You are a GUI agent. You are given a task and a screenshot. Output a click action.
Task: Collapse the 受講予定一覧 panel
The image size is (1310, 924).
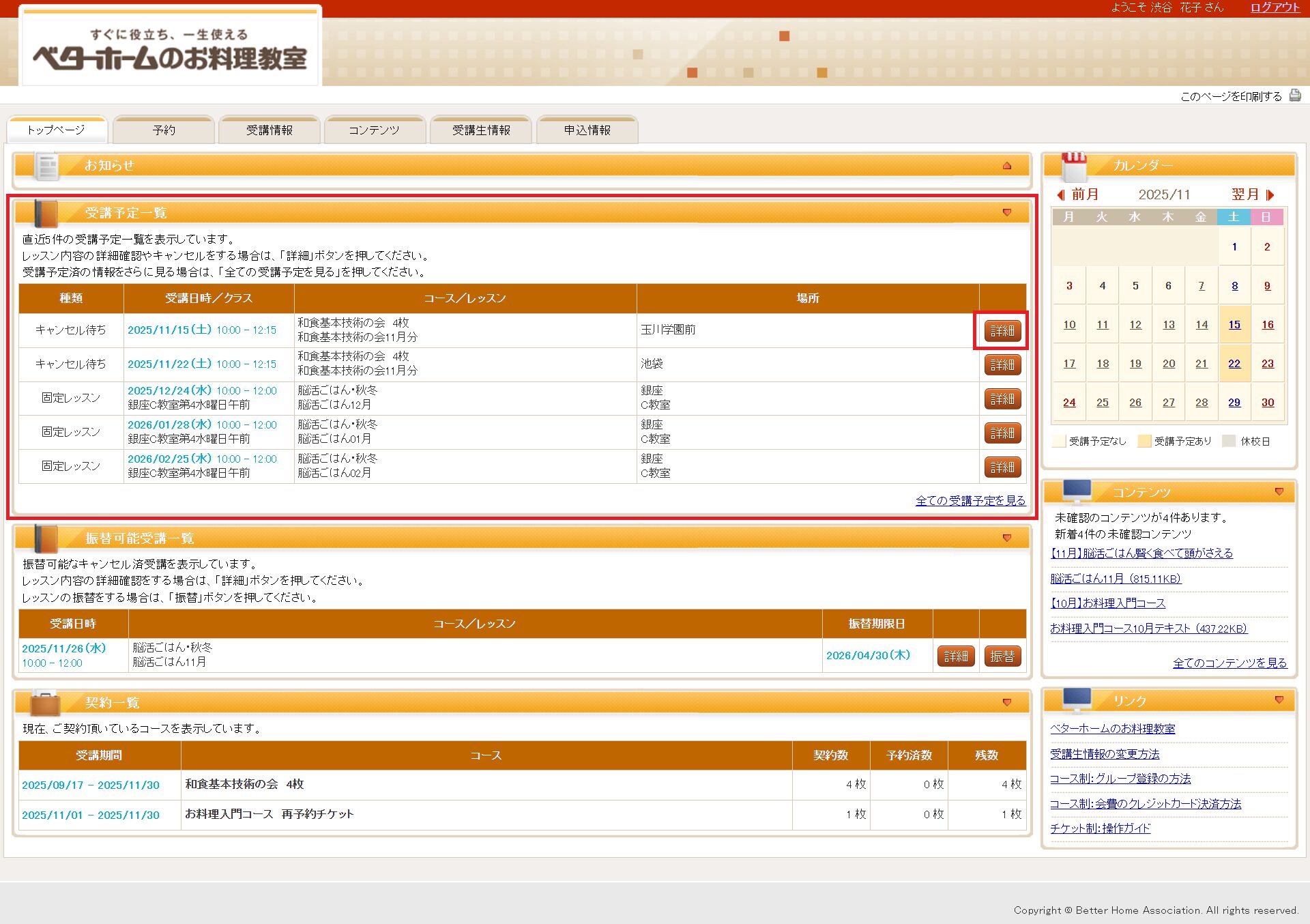[1007, 213]
